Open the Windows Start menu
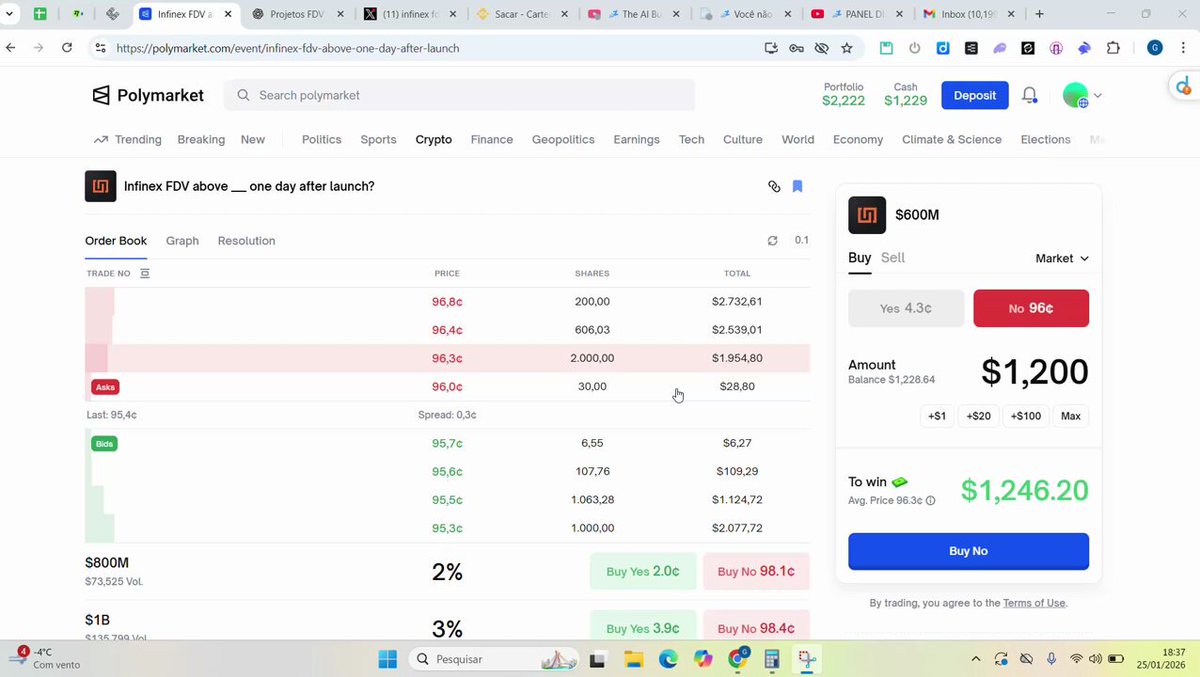Screen dimensions: 1200x677 click(x=387, y=659)
